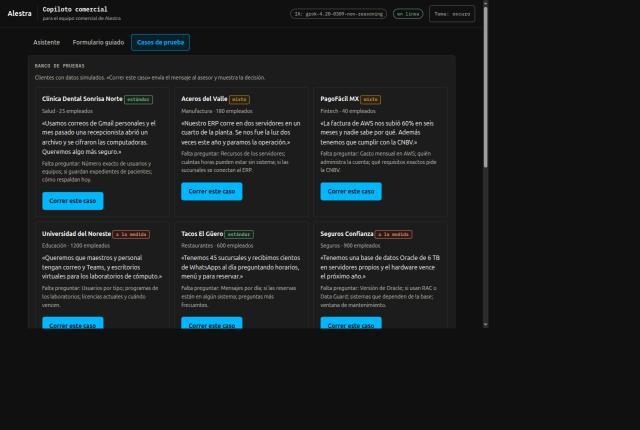Click 'Seguros · 900 empleados' subtitle

point(350,246)
